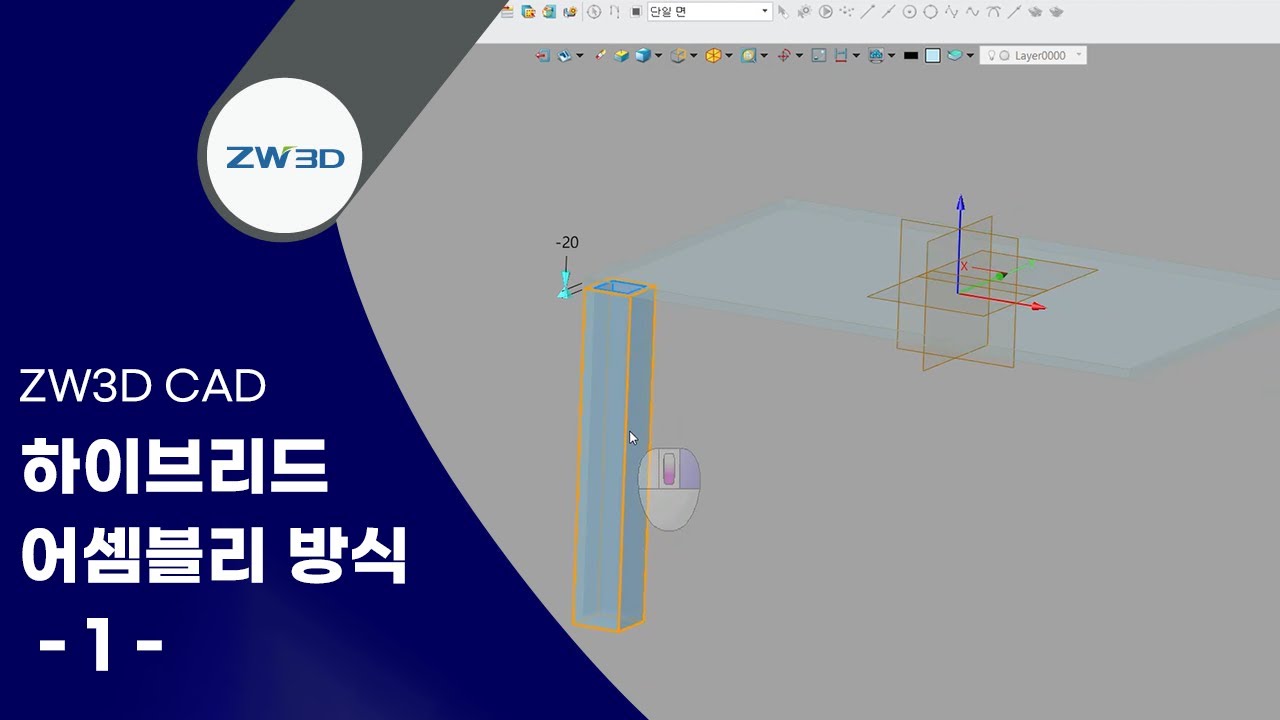Viewport: 1280px width, 720px height.
Task: Expand arrow next to dimension bracket icon
Action: (856, 56)
